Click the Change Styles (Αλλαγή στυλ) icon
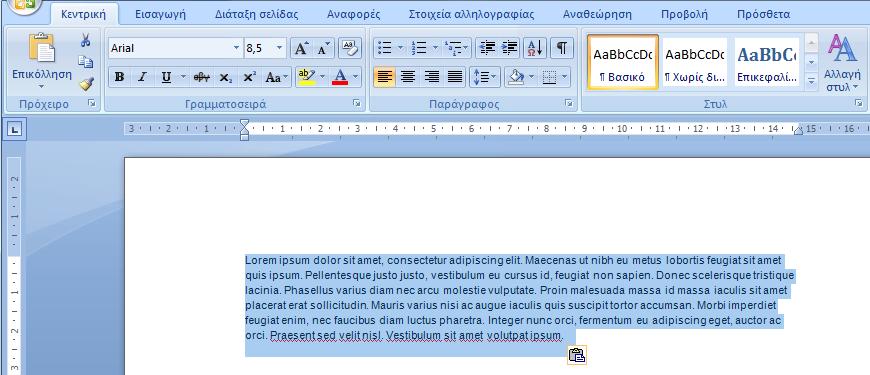Viewport: 870px width, 375px height. pos(842,49)
